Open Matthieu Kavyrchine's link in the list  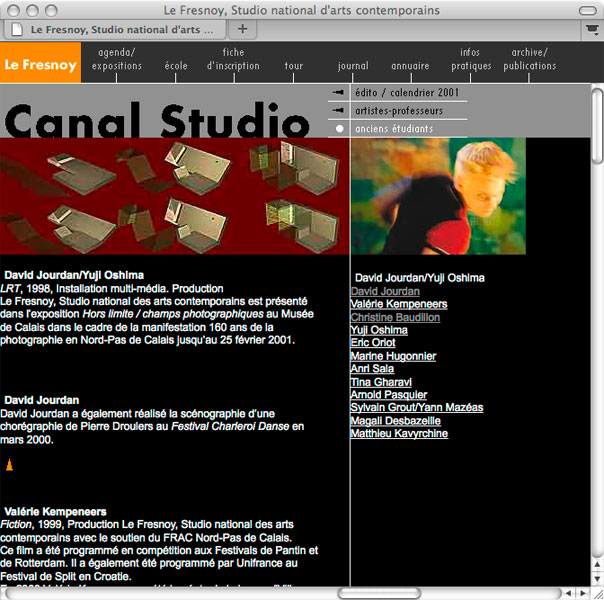click(x=399, y=434)
